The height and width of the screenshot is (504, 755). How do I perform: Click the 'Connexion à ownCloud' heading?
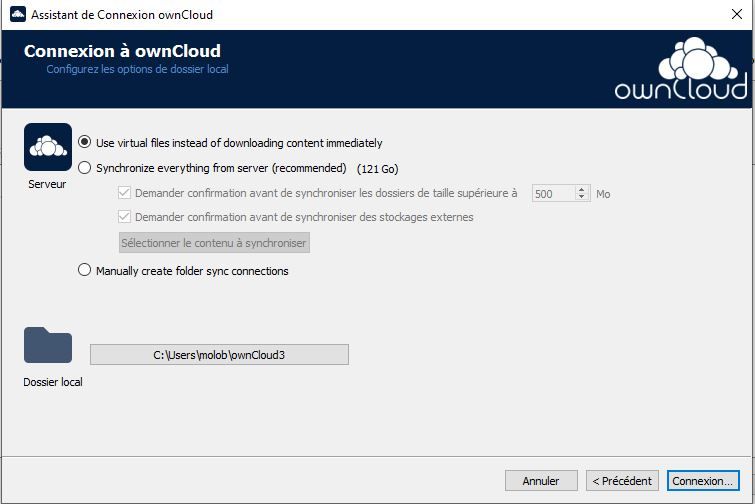click(x=122, y=51)
